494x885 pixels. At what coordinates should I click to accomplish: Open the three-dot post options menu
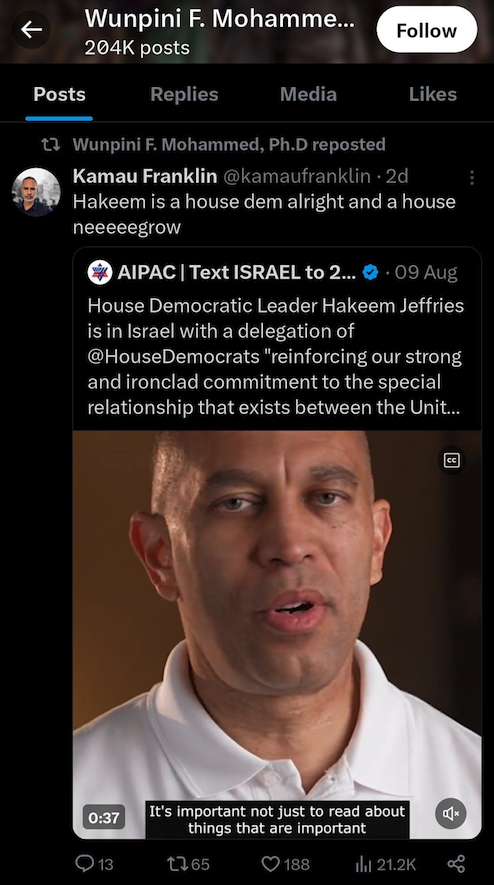click(472, 178)
